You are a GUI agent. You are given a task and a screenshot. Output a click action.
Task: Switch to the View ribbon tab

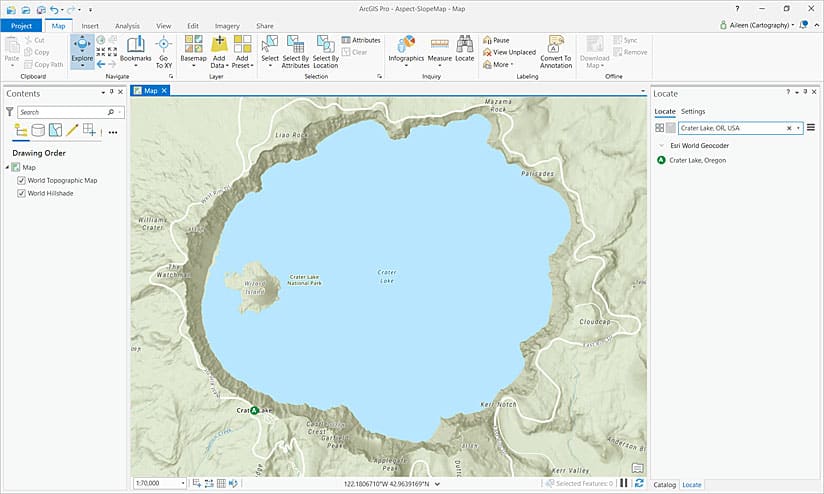tap(163, 26)
